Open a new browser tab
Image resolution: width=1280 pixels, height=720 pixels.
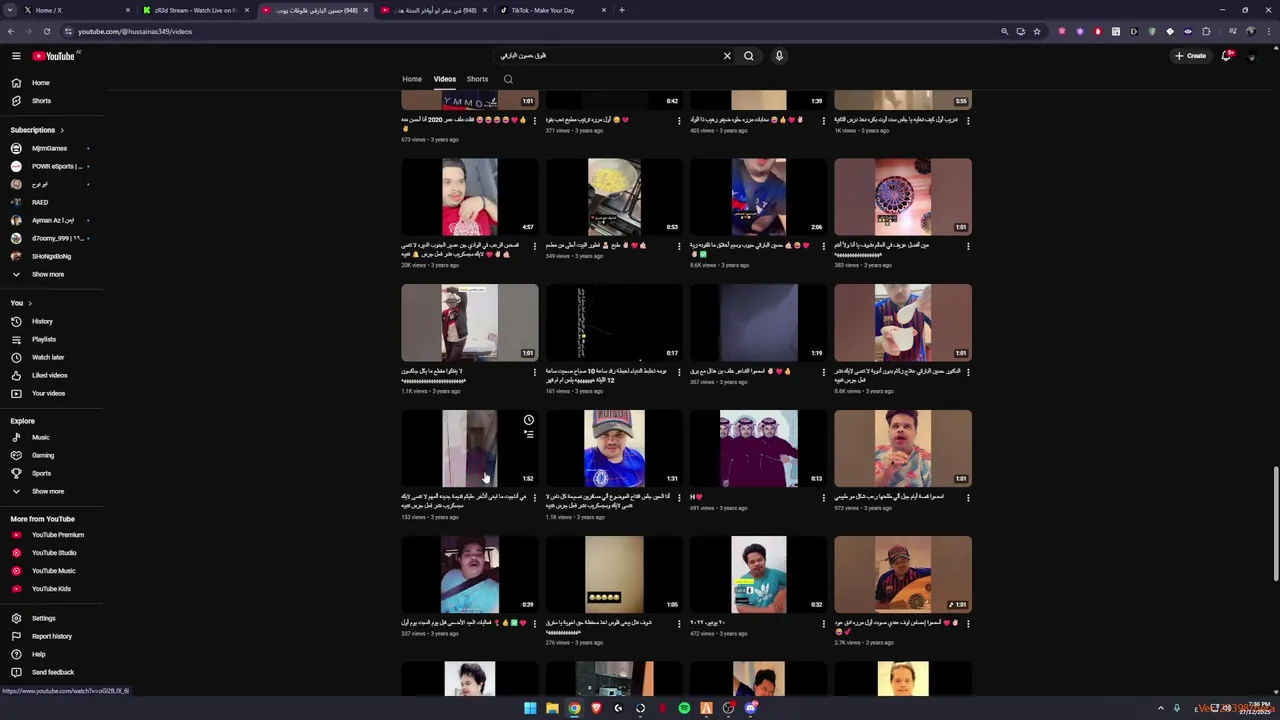(x=622, y=10)
